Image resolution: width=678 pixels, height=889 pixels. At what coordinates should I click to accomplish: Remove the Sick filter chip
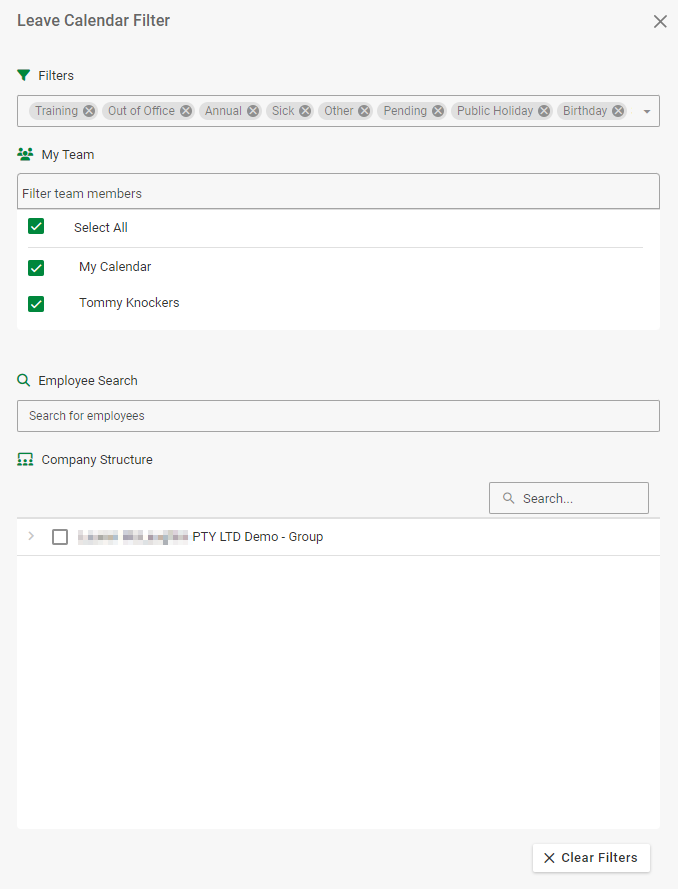point(305,111)
